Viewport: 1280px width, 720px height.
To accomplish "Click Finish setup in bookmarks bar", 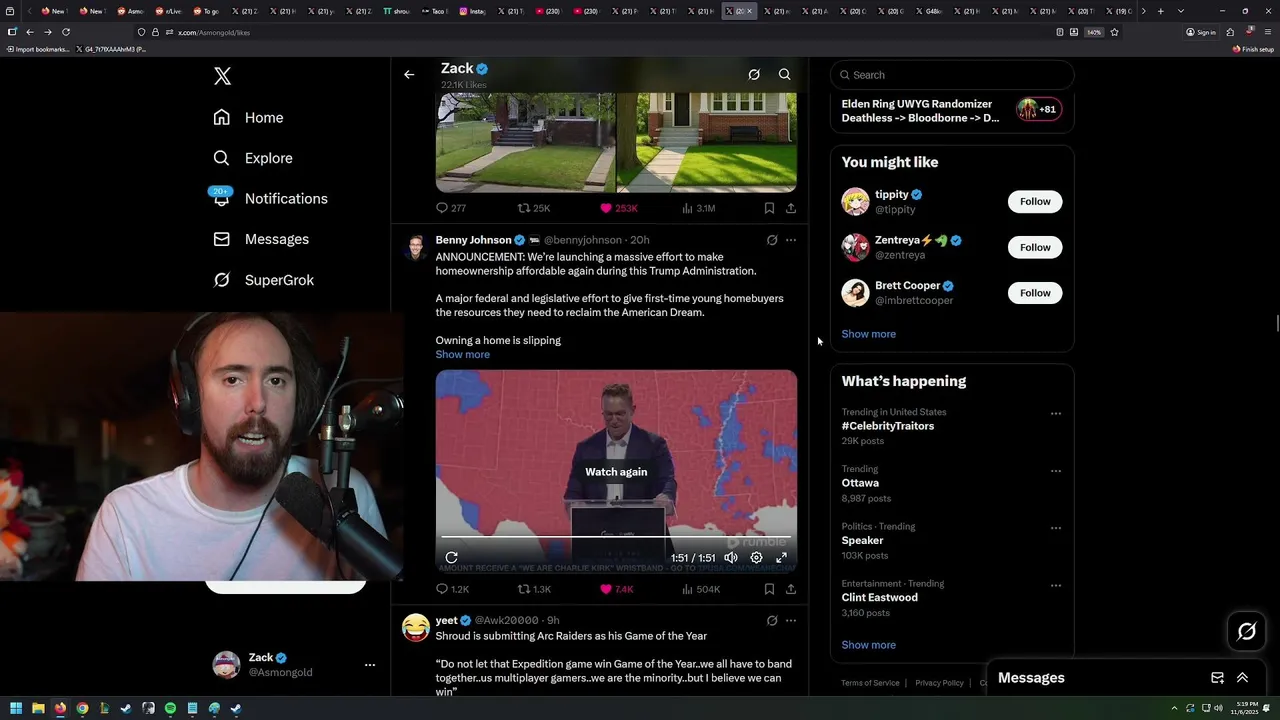I will click(1253, 49).
